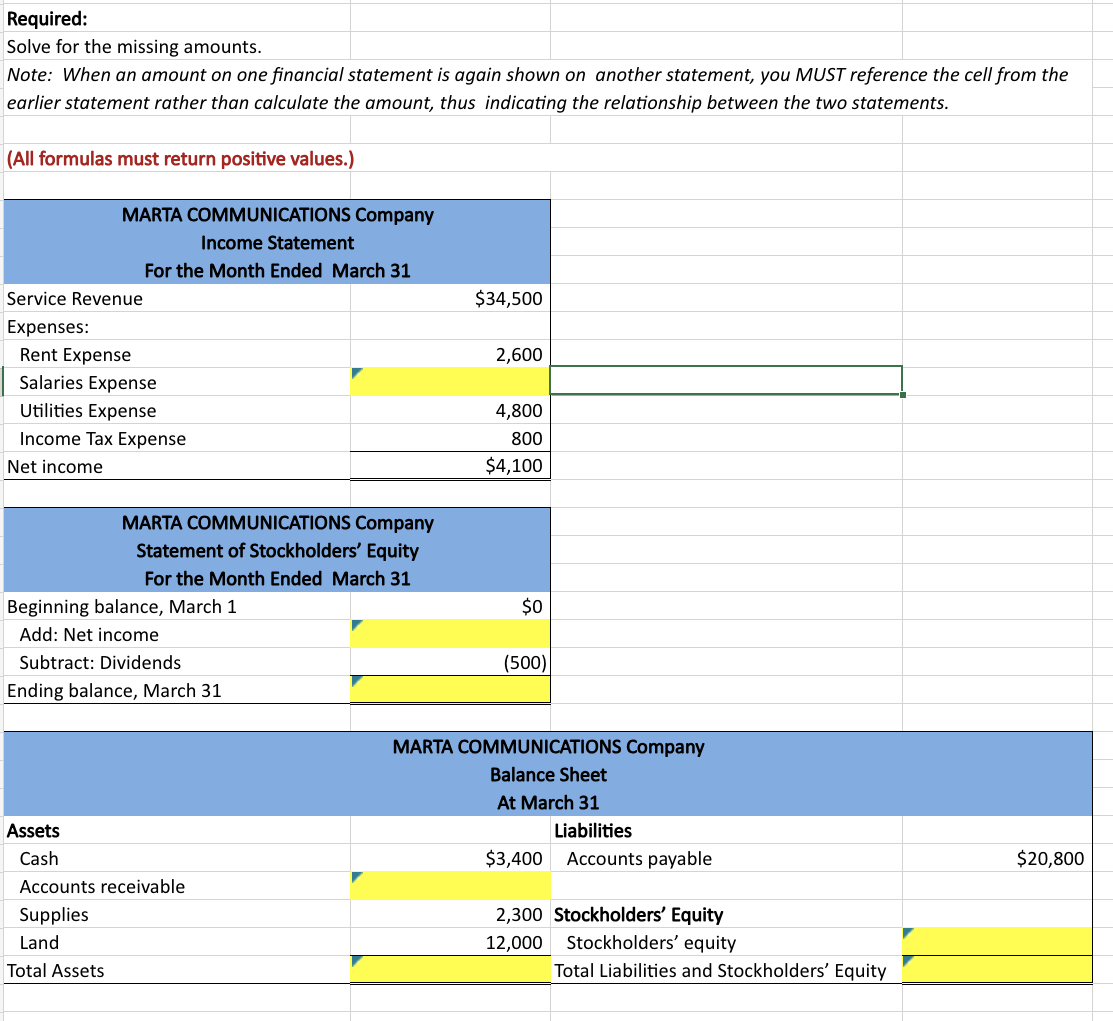Click the yellow Salaries Expense input cell
Viewport: 1113px width, 1021px height.
(x=449, y=382)
